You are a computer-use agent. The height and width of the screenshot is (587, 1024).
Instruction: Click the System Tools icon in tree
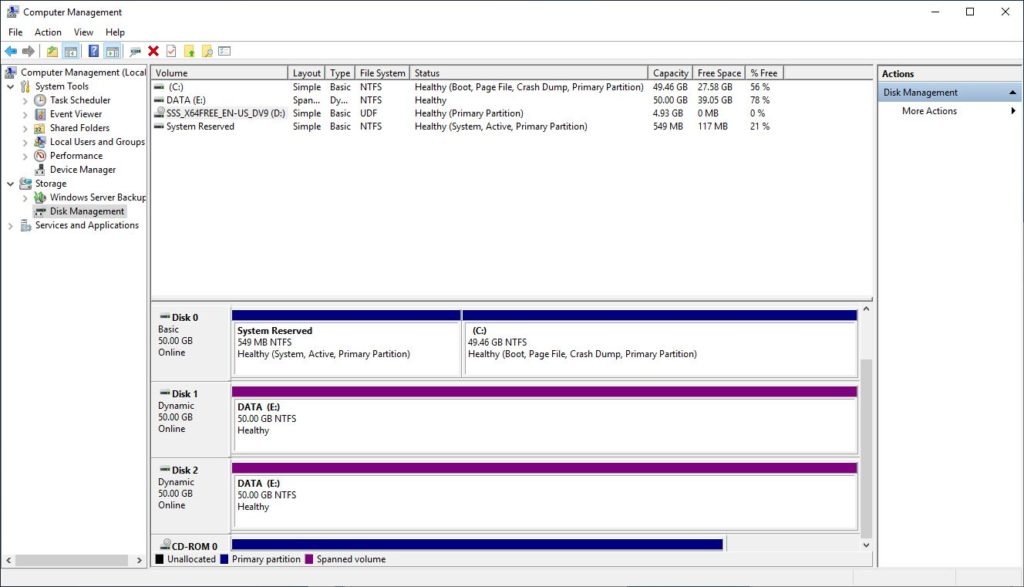(x=25, y=86)
